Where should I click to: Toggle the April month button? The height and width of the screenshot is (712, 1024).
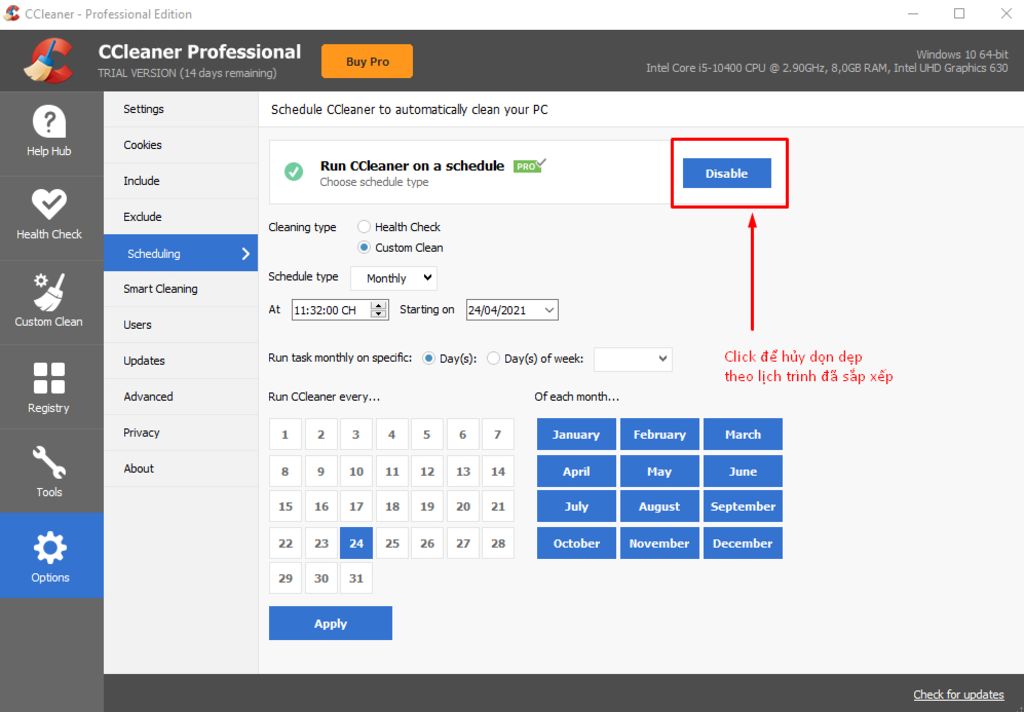(x=576, y=471)
